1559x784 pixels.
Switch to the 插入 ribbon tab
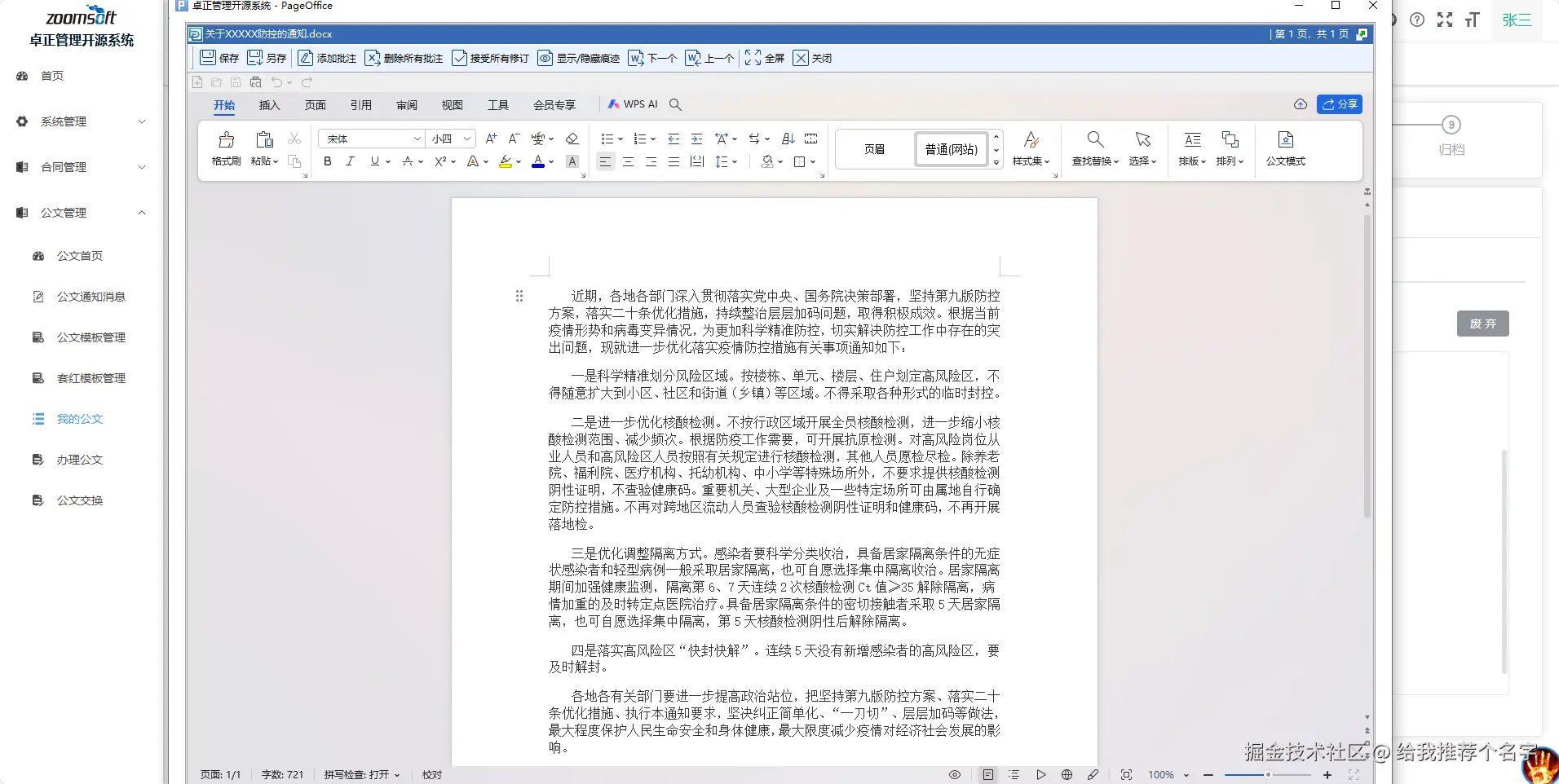269,105
